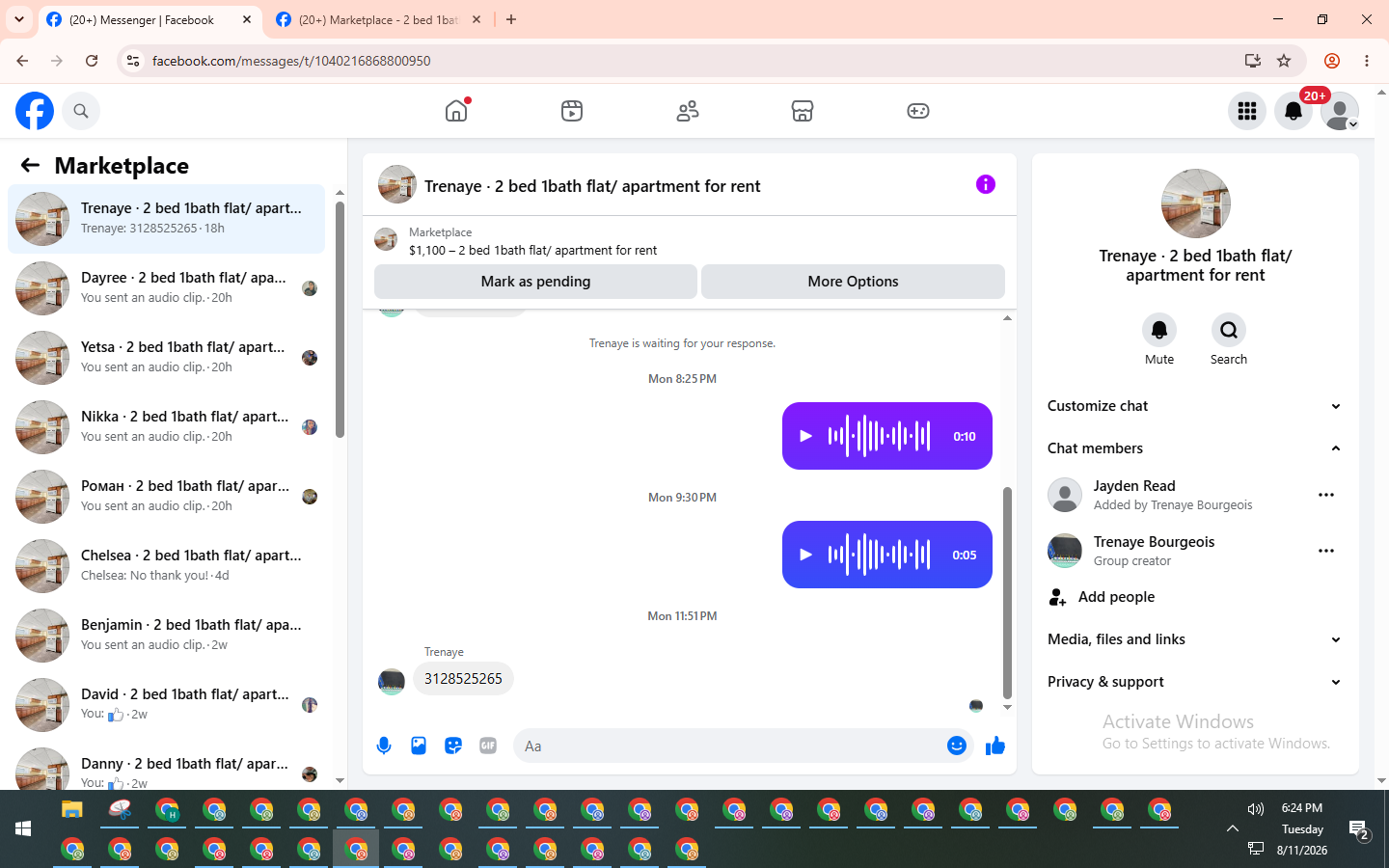Viewport: 1389px width, 868px height.
Task: Open the Windows Start menu
Action: click(x=23, y=828)
